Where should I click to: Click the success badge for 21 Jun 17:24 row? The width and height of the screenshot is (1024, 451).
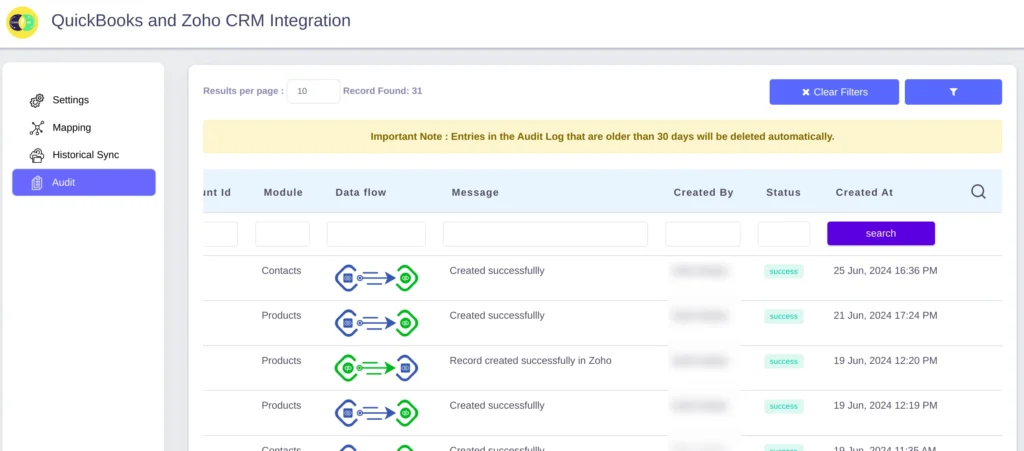tap(784, 317)
